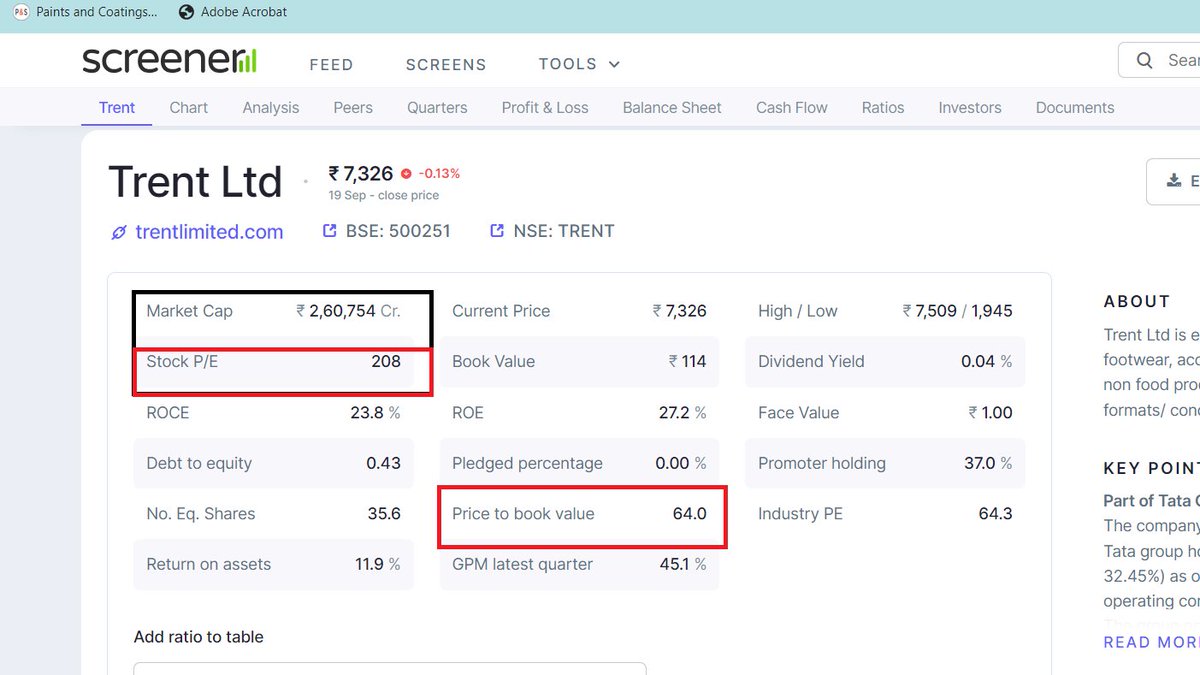Click the Price to book value 64.0
This screenshot has width=1200, height=675.
690,514
